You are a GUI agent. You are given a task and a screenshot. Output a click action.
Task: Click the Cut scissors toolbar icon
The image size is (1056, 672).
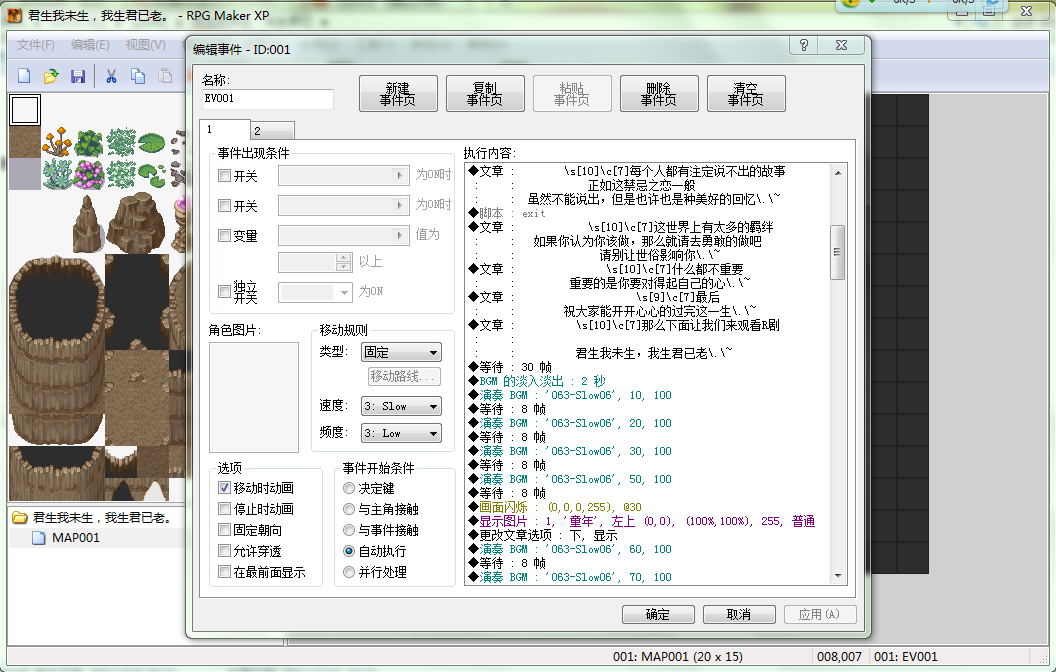(111, 76)
